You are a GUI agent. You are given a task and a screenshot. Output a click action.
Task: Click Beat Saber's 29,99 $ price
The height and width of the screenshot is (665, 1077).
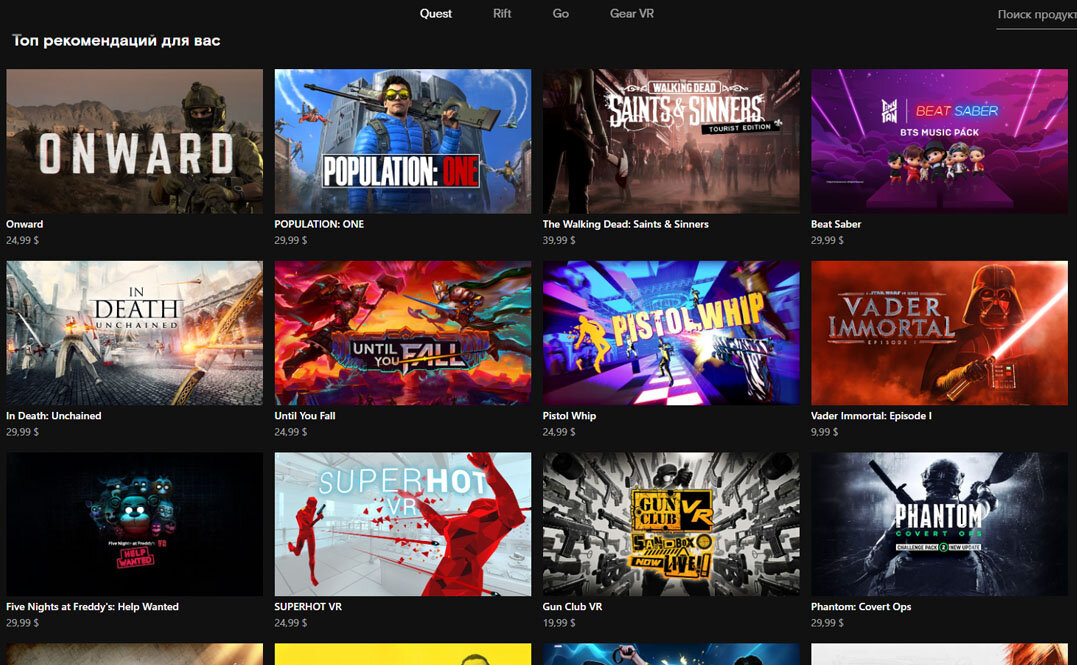(828, 240)
